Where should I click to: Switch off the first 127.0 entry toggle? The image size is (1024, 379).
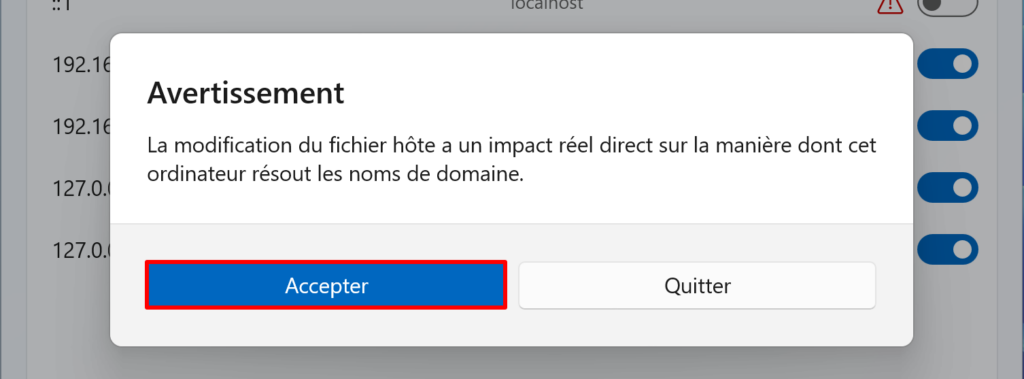[x=947, y=188]
